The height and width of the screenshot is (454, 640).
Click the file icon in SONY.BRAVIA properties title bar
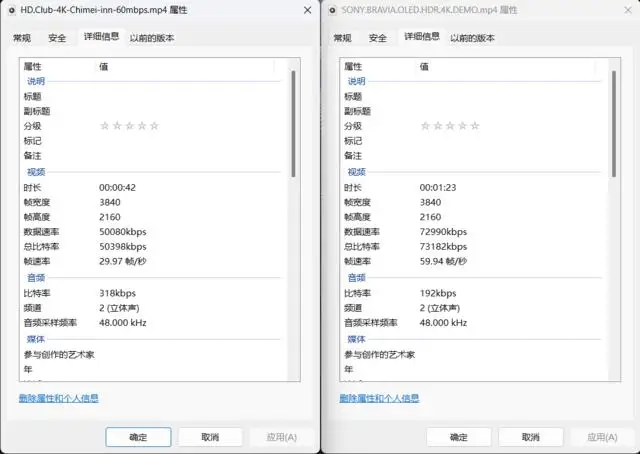coord(332,10)
